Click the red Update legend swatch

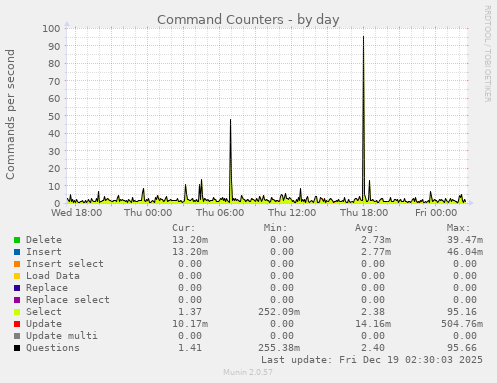[x=17, y=324]
